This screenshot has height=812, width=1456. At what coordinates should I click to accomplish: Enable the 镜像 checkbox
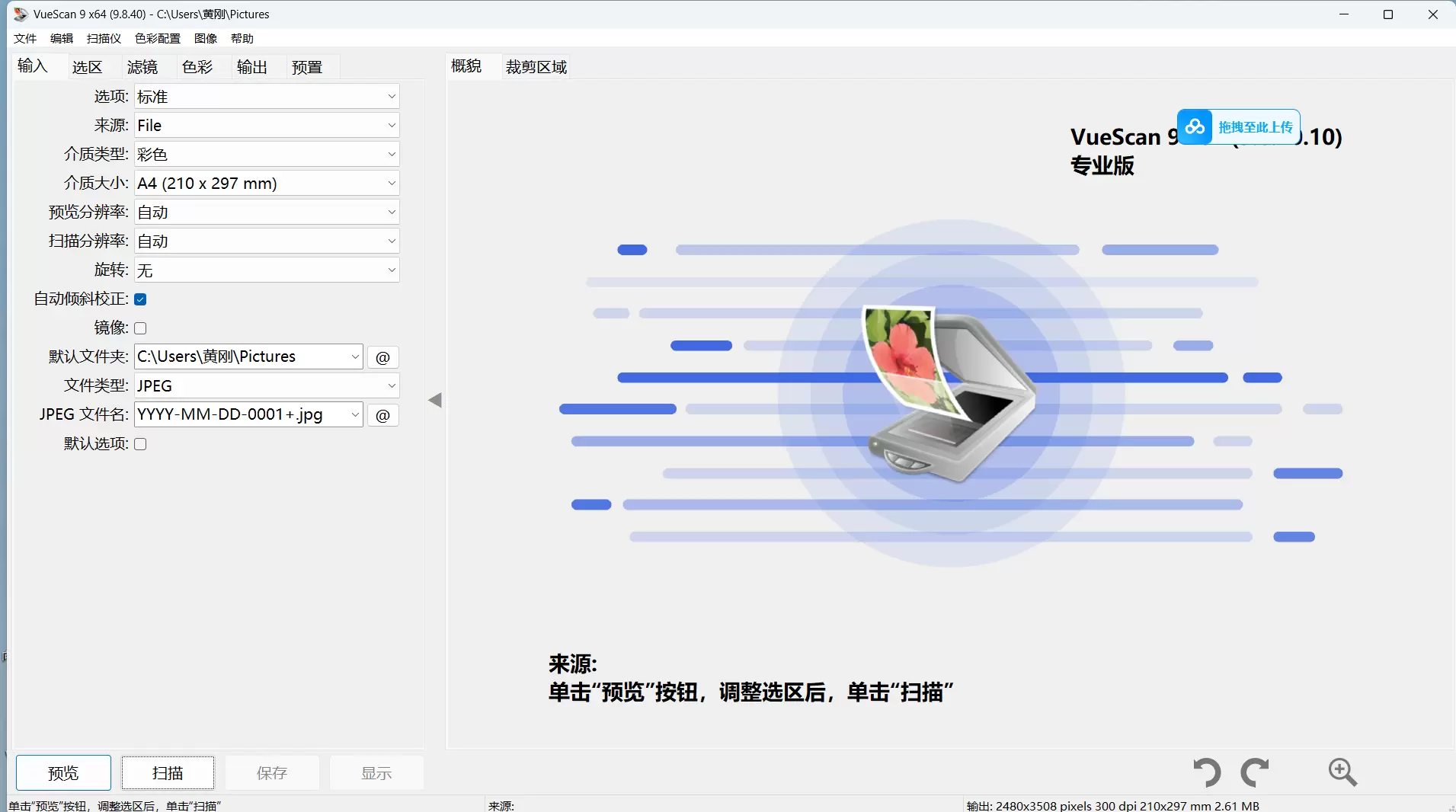click(140, 328)
